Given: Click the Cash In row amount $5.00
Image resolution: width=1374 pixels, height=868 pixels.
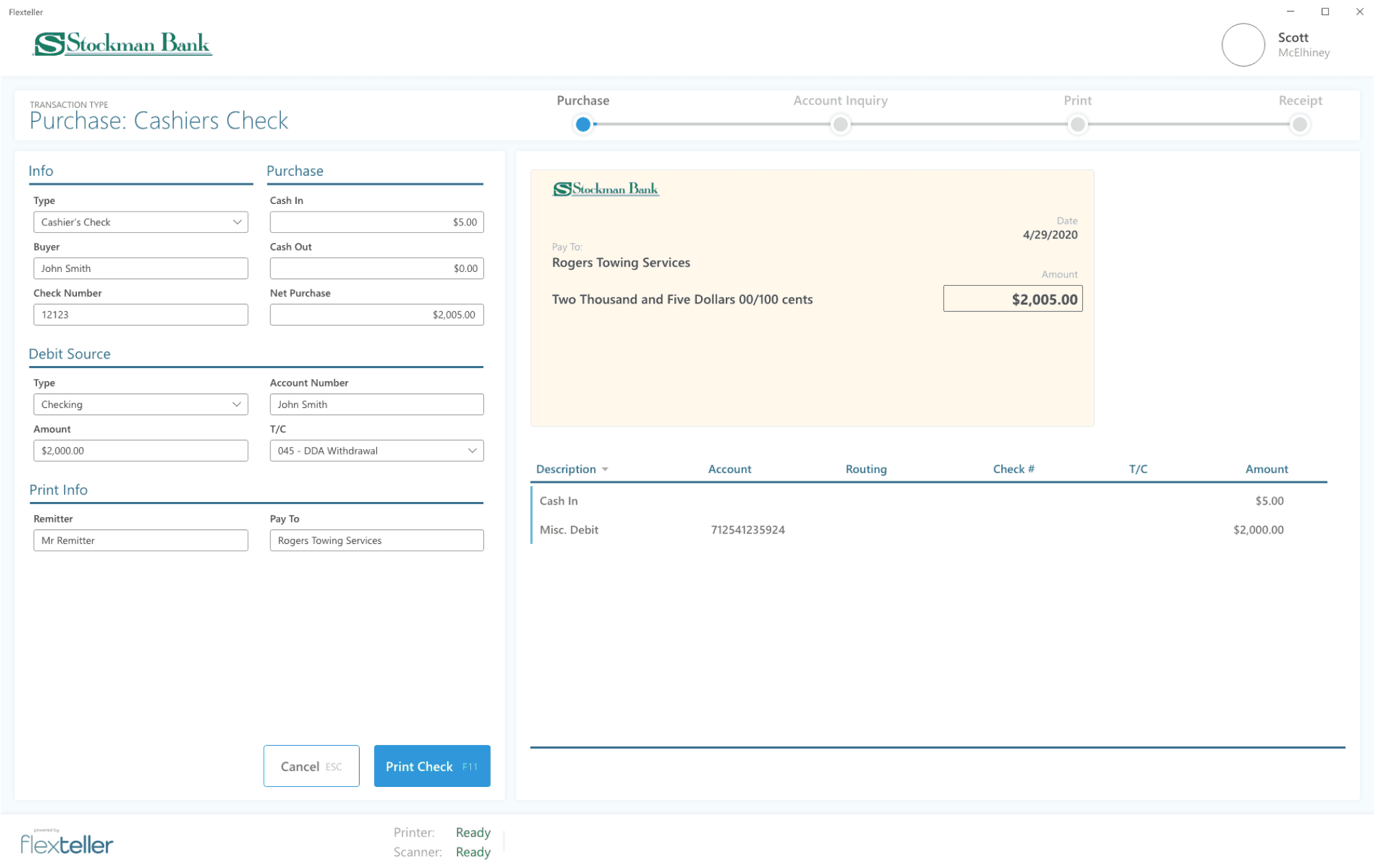Looking at the screenshot, I should (x=1269, y=501).
